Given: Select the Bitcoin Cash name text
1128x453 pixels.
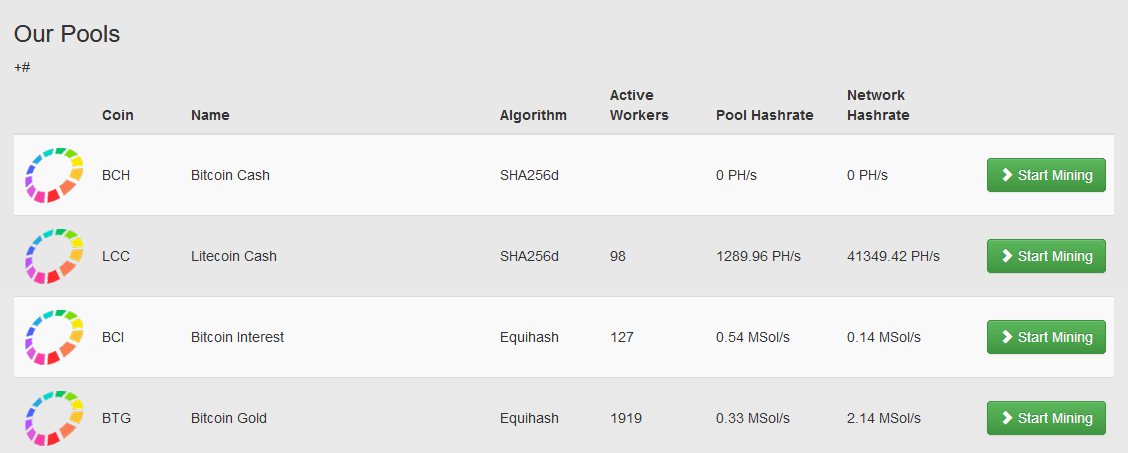Looking at the screenshot, I should (230, 175).
